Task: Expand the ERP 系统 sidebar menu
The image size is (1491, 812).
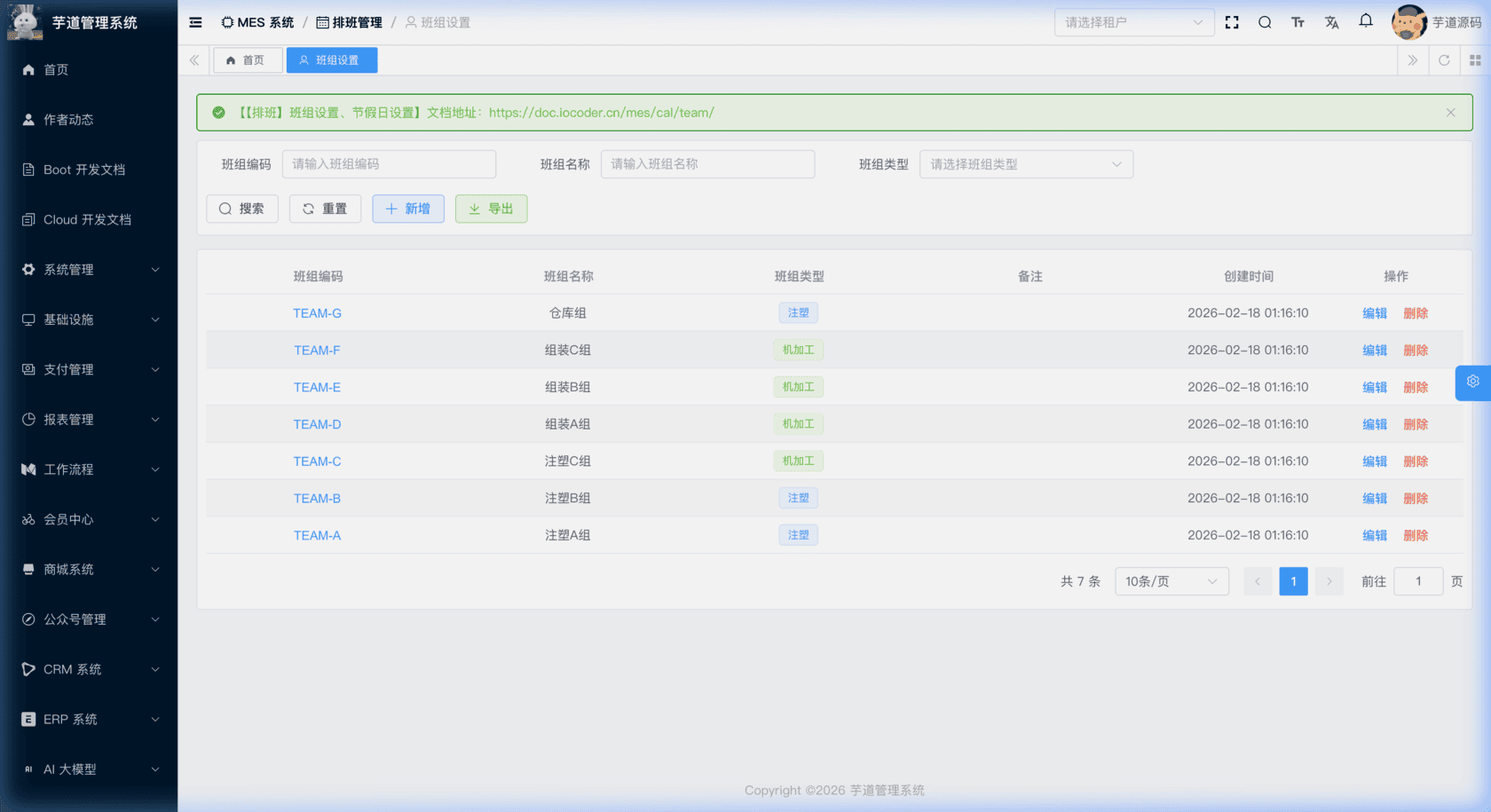Action: (89, 720)
